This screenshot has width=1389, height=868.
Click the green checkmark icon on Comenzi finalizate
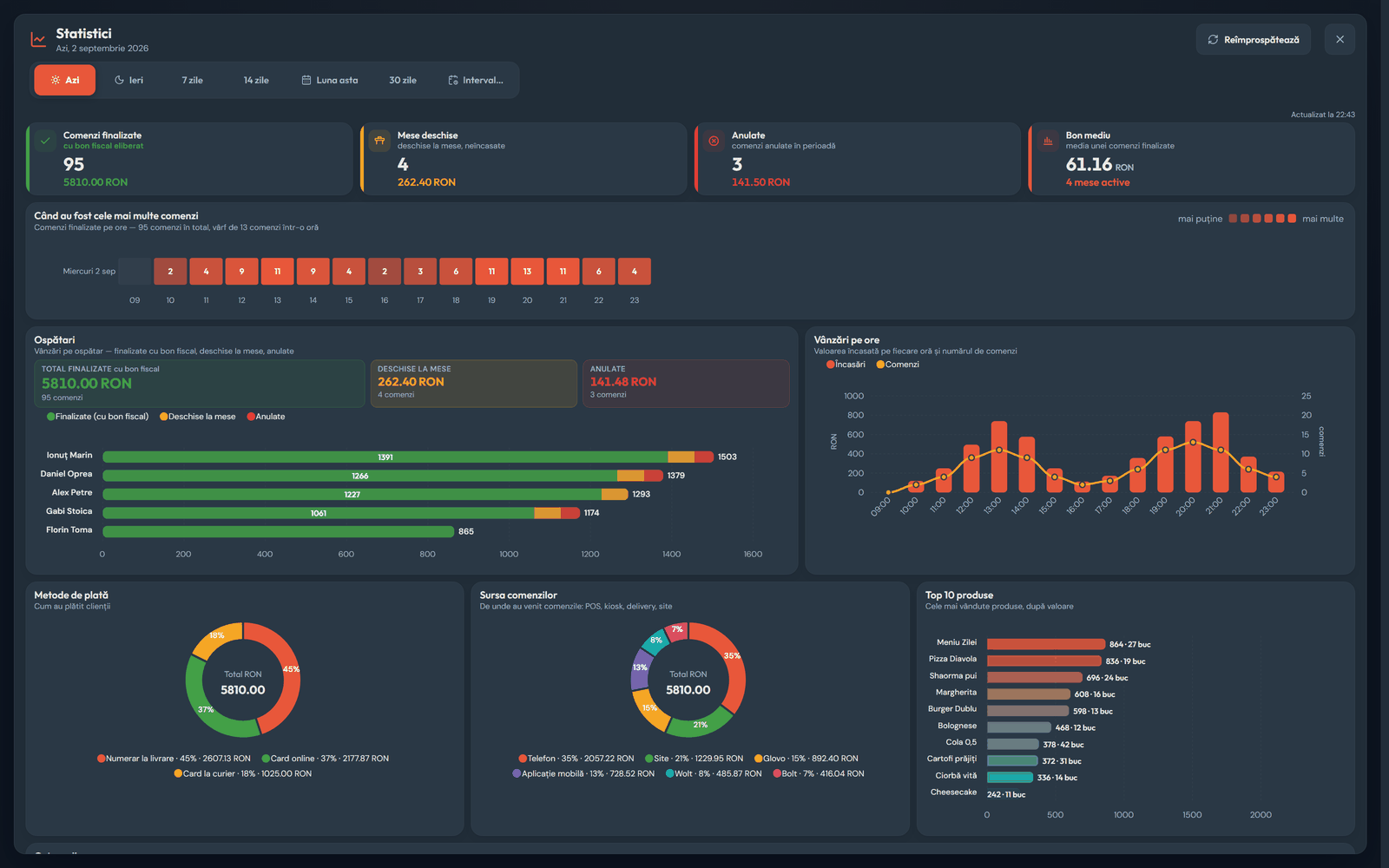pos(45,141)
